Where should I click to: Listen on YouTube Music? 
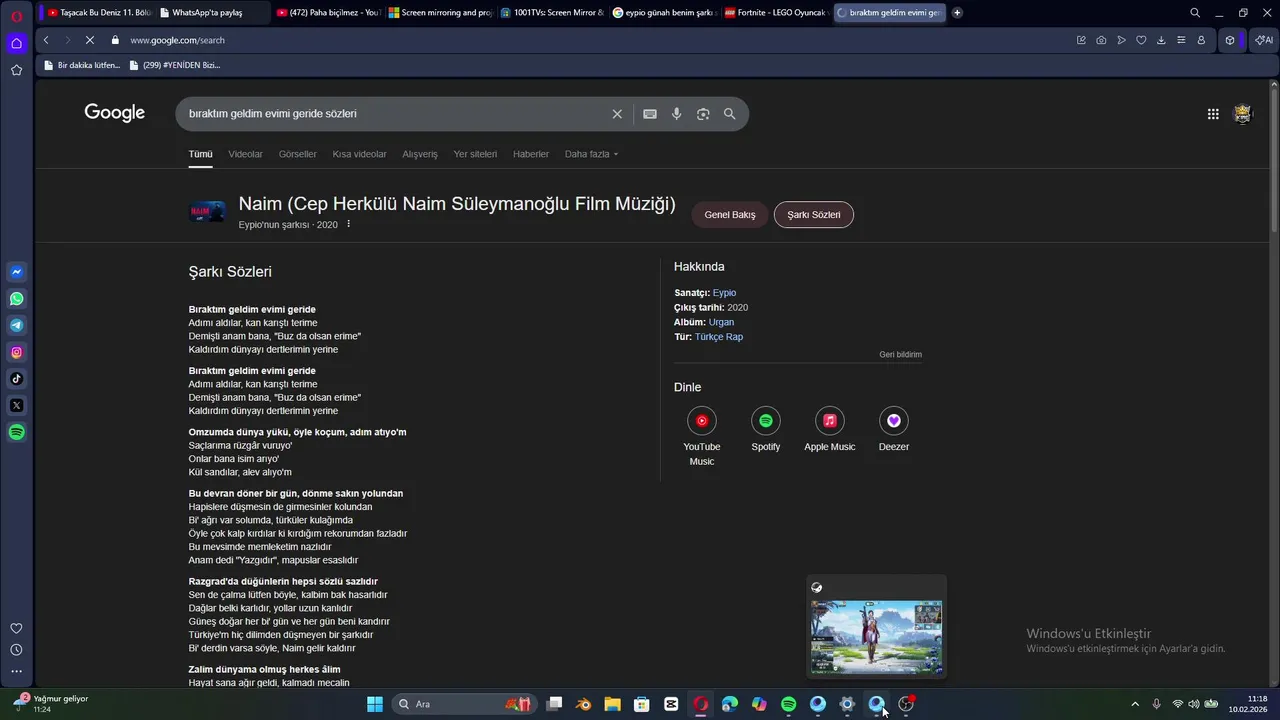(702, 436)
